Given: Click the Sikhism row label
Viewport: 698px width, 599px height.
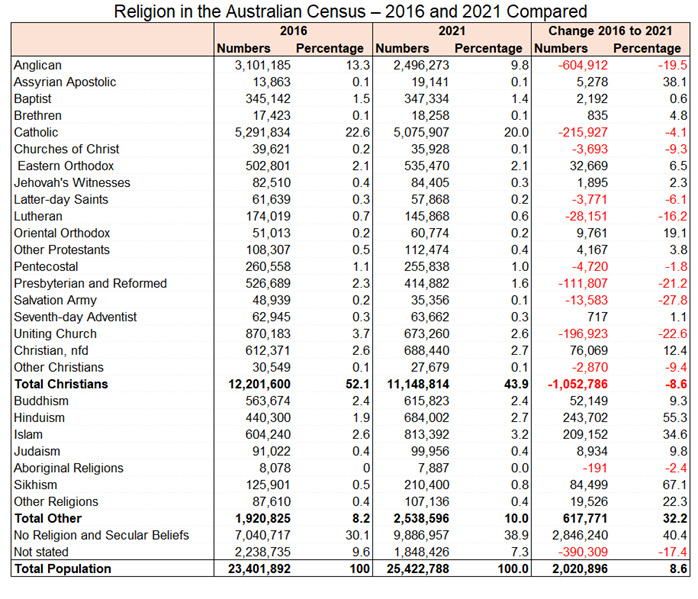Looking at the screenshot, I should (x=37, y=485).
